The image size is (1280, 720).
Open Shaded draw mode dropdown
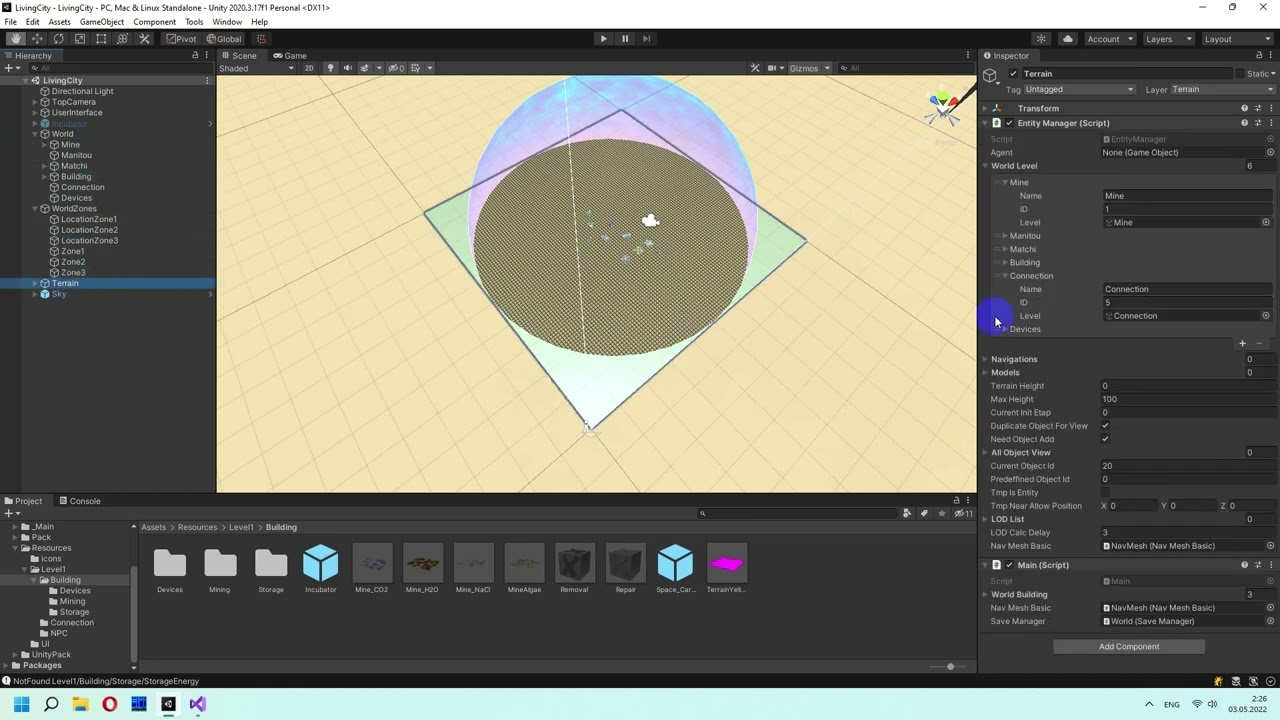257,68
